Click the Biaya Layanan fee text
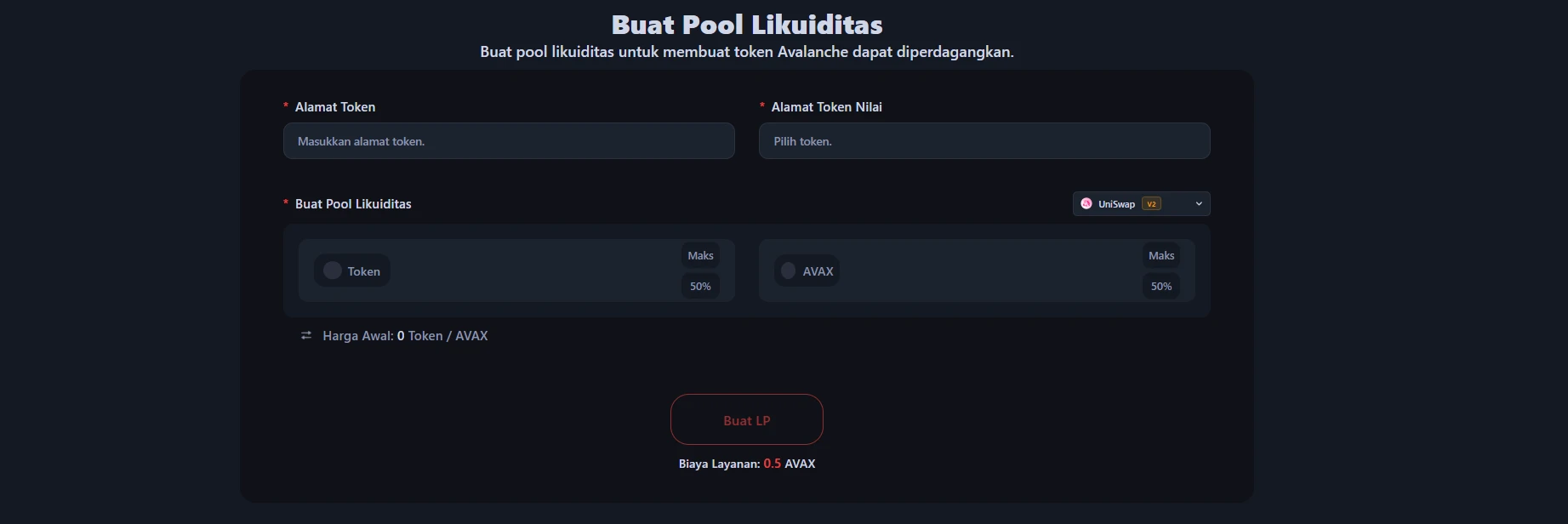 [746, 464]
